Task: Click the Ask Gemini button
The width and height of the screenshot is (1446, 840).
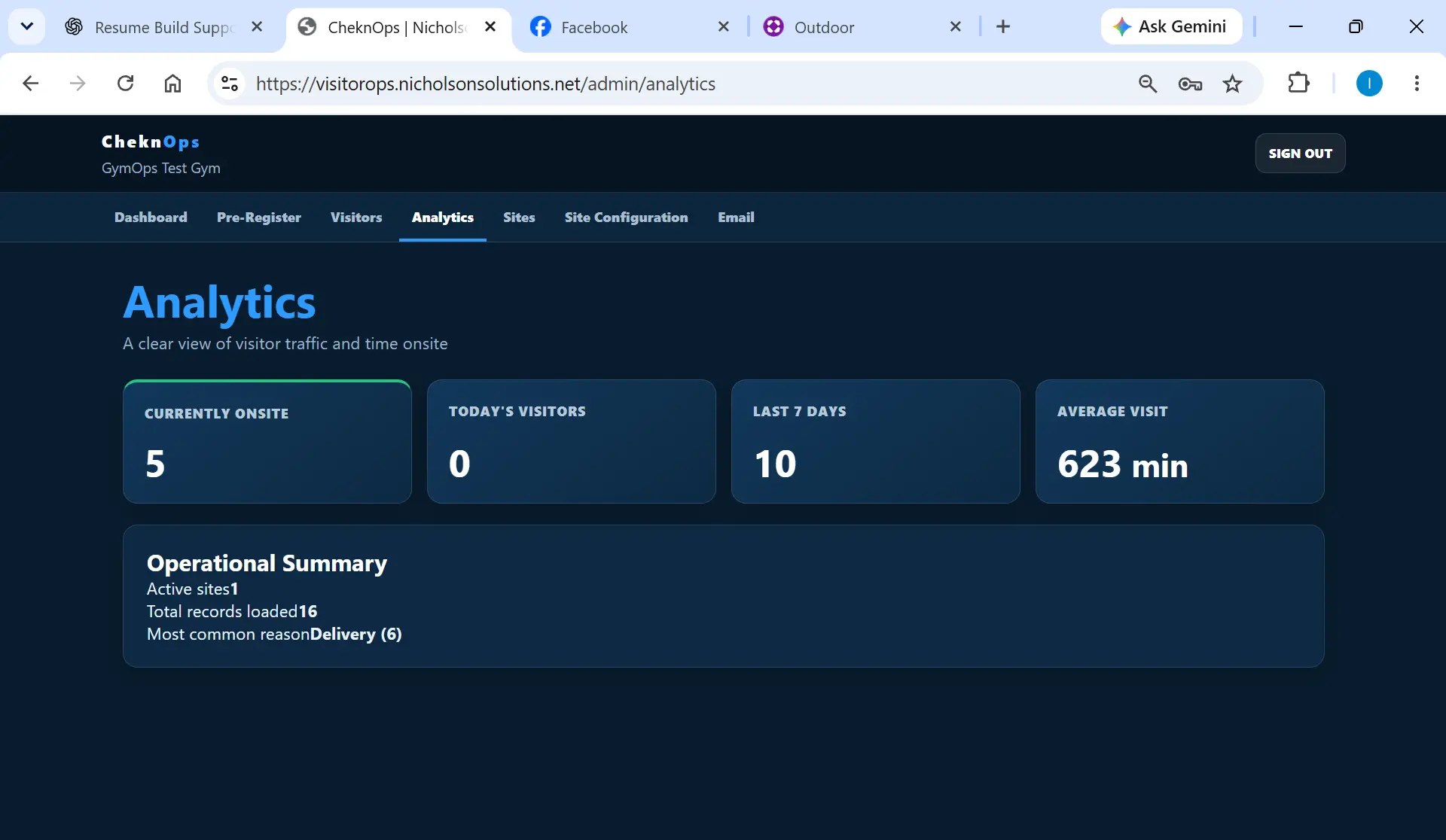Action: pyautogui.click(x=1171, y=27)
